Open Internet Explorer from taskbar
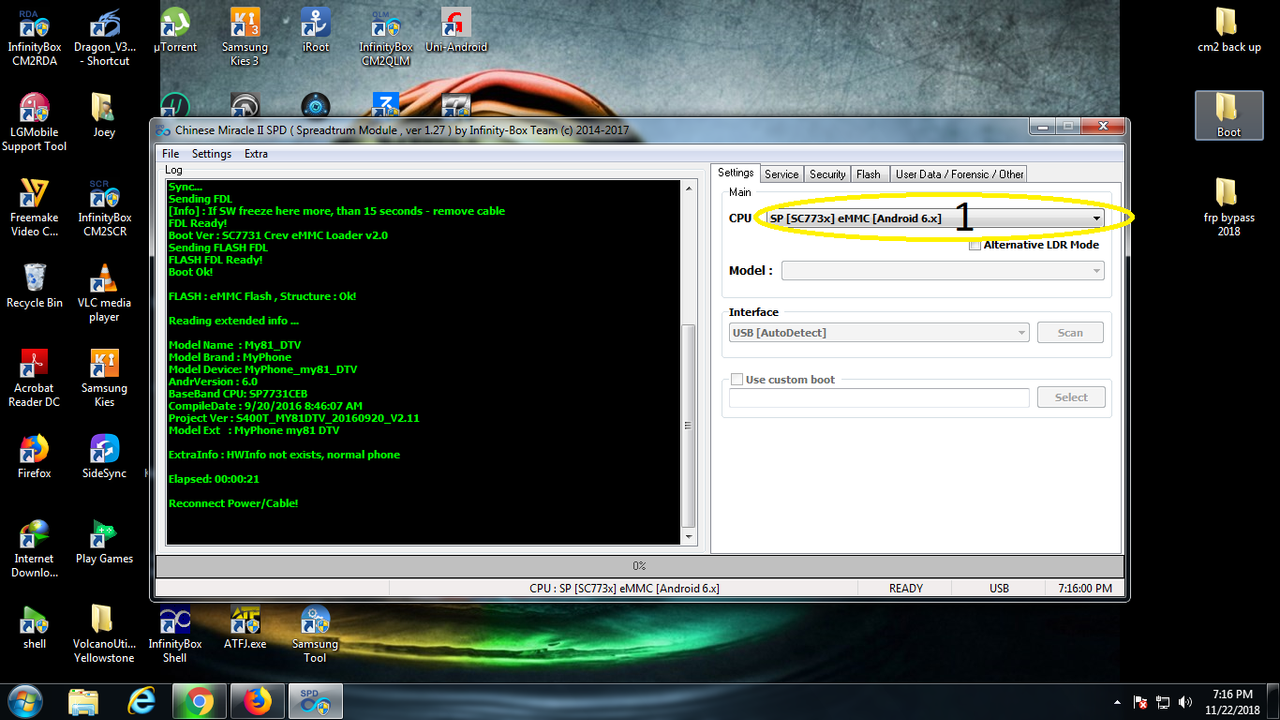The image size is (1280, 720). coord(142,702)
